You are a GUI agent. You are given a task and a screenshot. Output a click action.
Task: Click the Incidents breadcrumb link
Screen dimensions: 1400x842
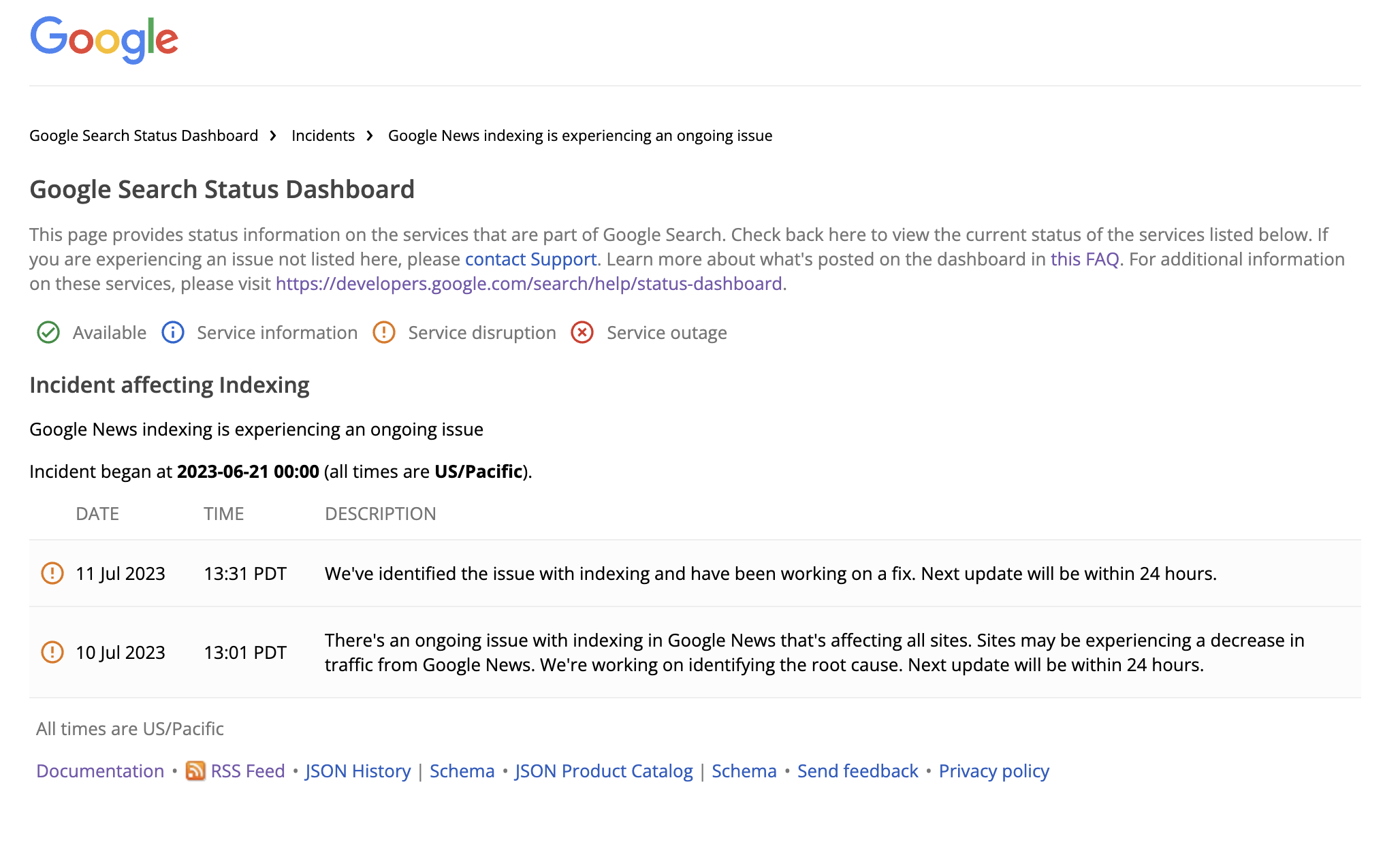click(x=323, y=134)
